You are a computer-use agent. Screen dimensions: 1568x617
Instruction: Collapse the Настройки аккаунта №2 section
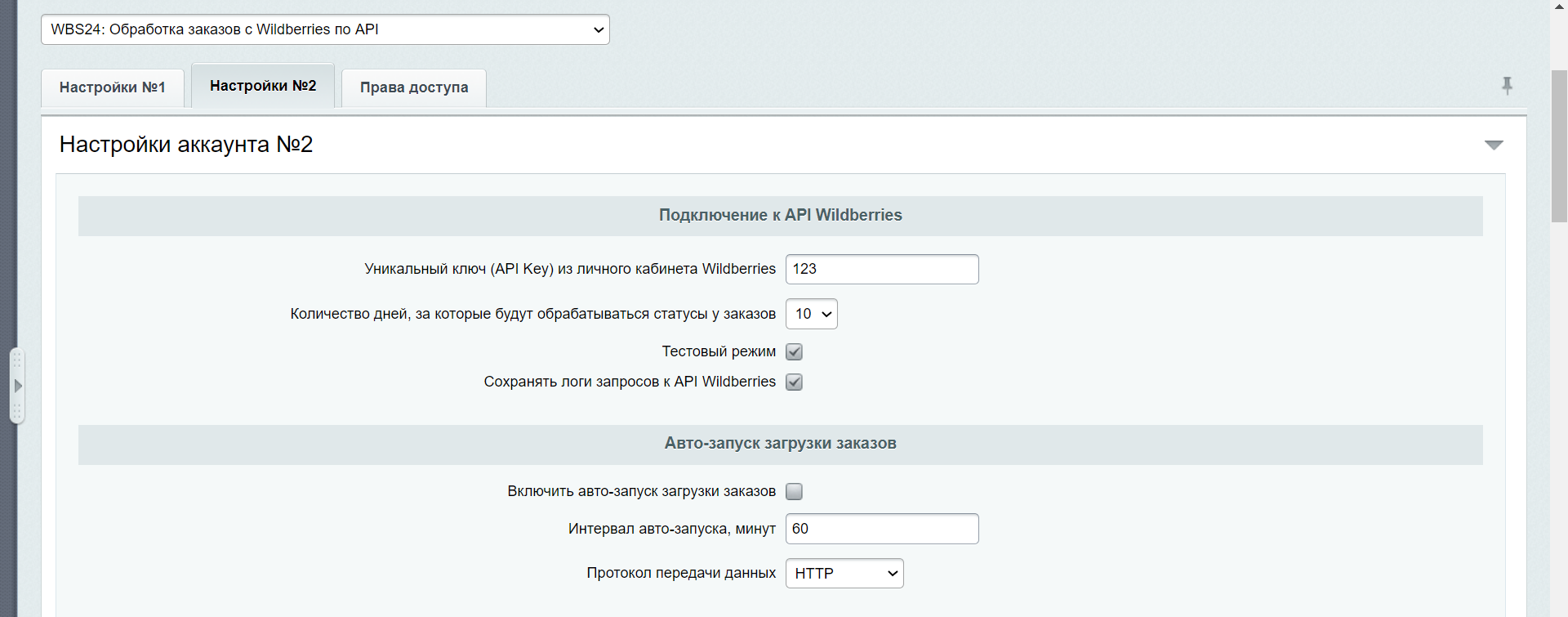click(x=1494, y=145)
